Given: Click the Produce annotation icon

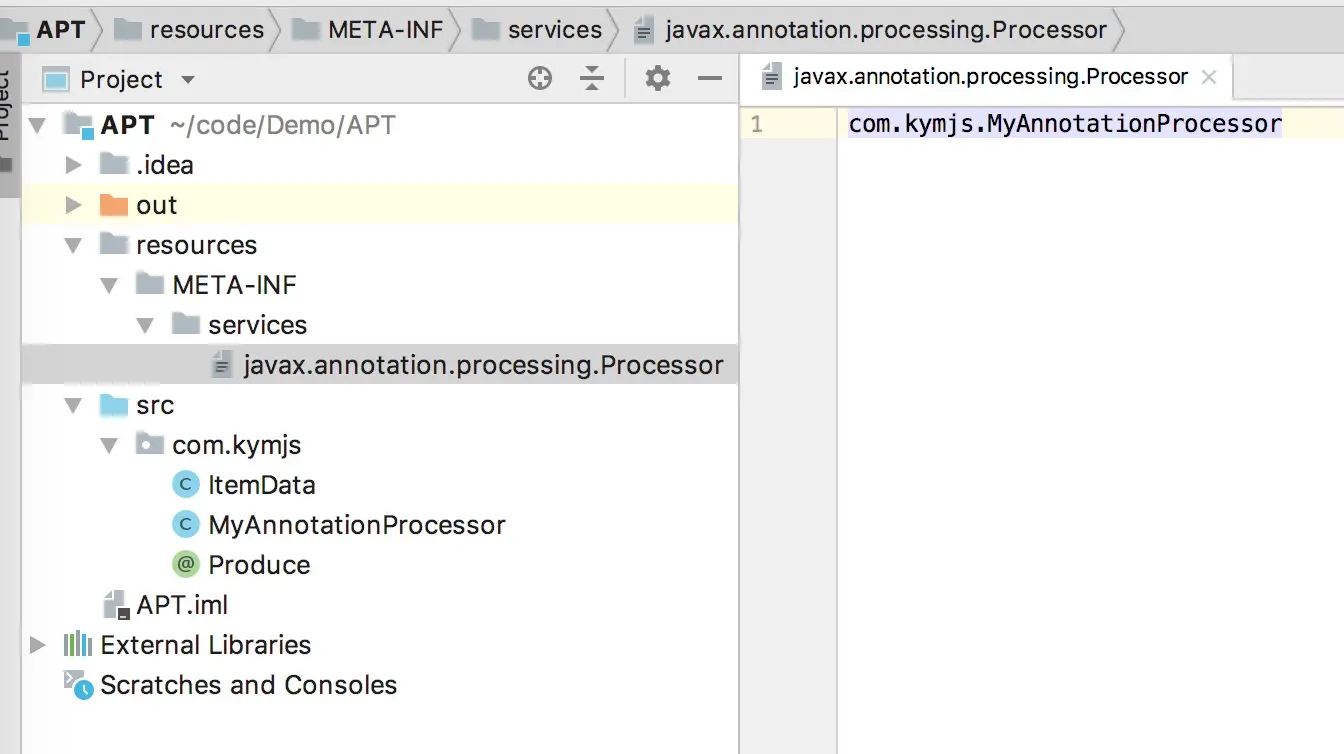Looking at the screenshot, I should 185,565.
